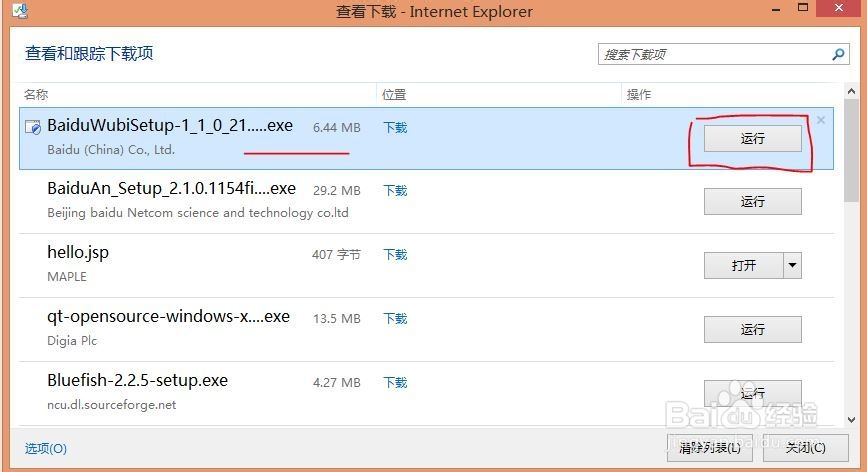Click the vertical scrollbar thumb
Viewport: 867px width, 472px height.
click(852, 150)
